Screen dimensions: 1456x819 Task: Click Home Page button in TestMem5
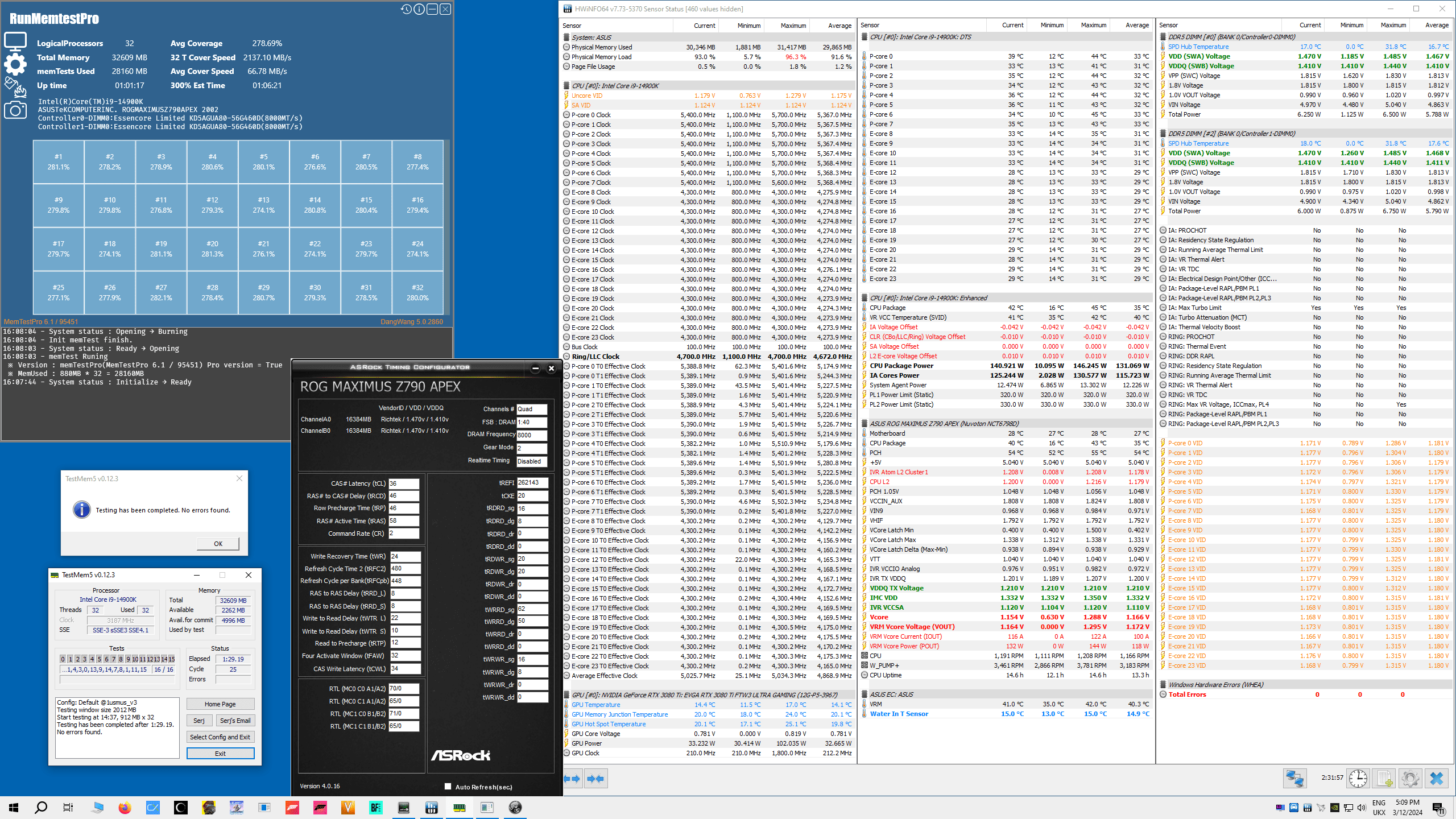tap(220, 704)
